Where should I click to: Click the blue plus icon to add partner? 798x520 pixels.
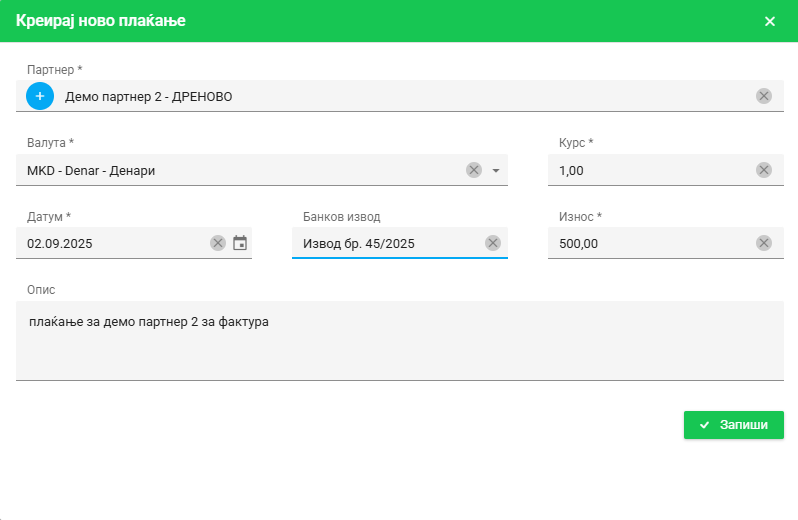(x=40, y=96)
